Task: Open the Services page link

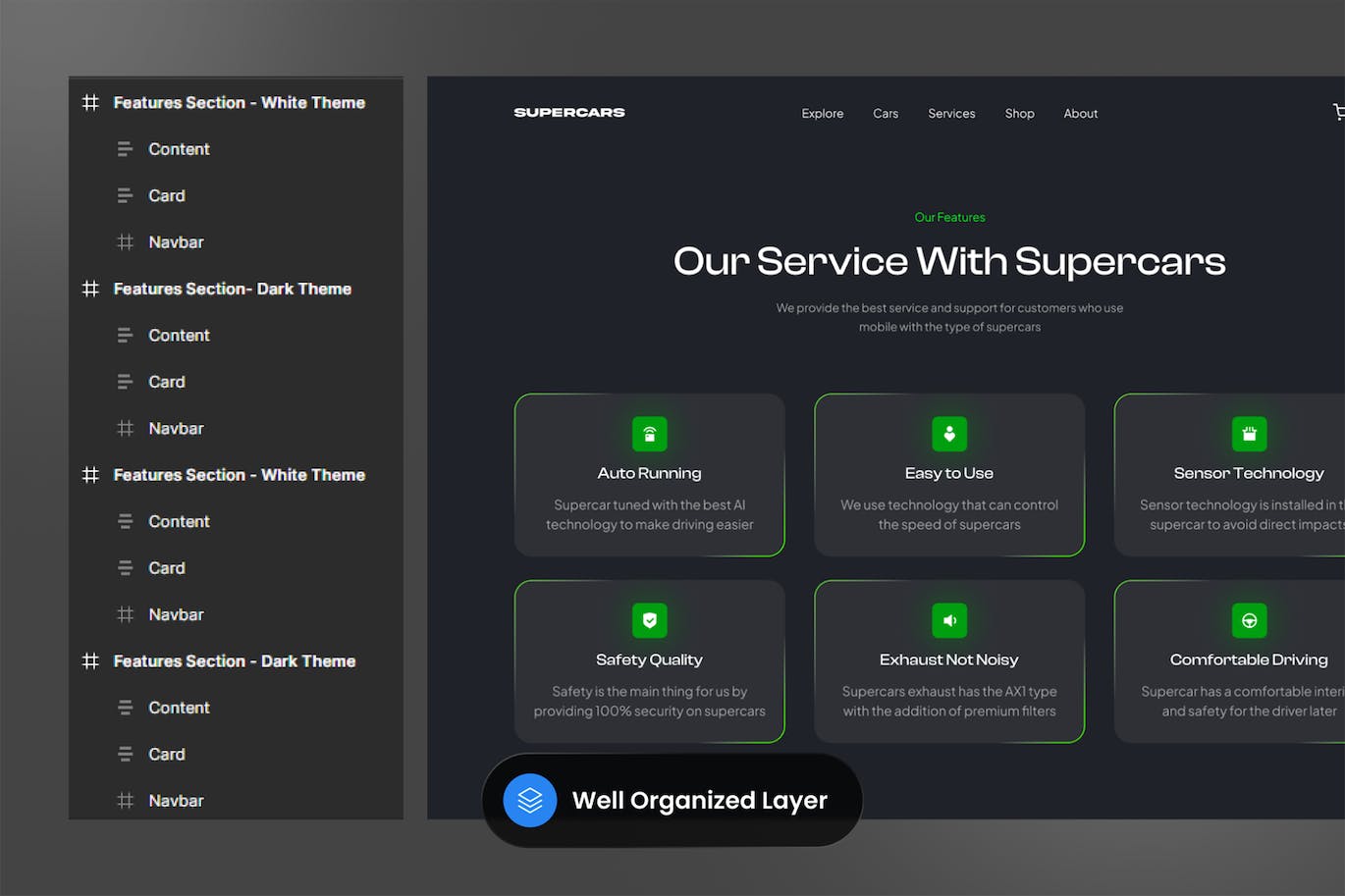Action: (951, 114)
